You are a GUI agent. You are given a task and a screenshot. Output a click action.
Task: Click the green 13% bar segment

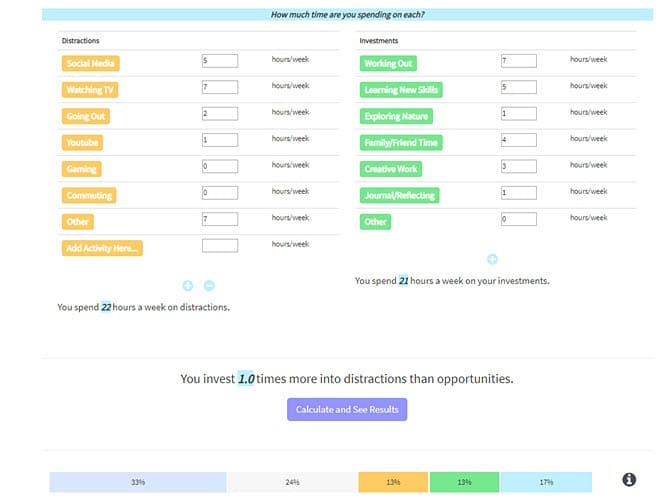point(463,482)
